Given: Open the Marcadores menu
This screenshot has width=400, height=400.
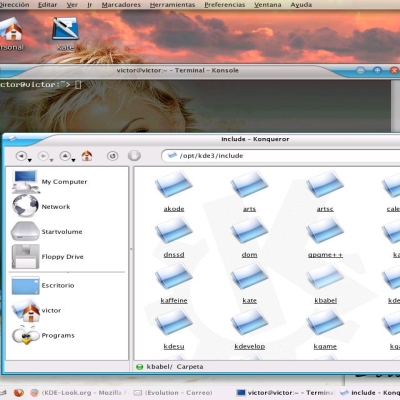Looking at the screenshot, I should (121, 5).
